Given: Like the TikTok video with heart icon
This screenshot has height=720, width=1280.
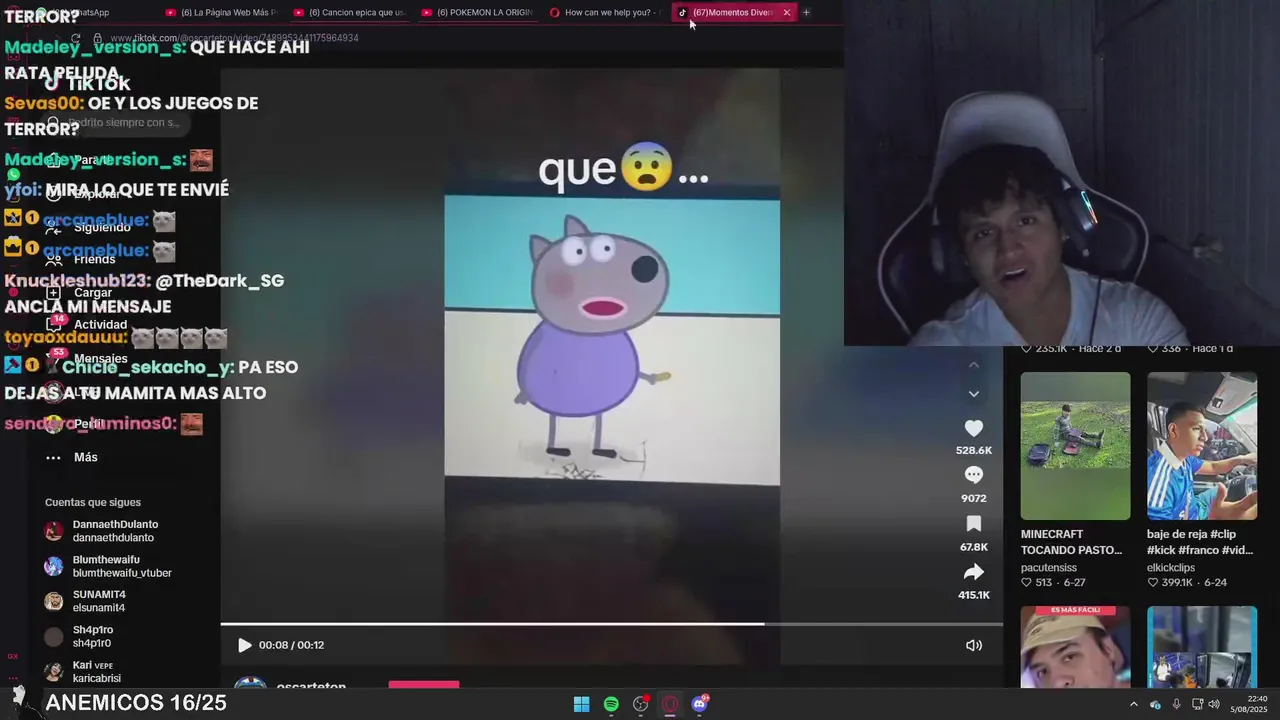Looking at the screenshot, I should [x=973, y=428].
